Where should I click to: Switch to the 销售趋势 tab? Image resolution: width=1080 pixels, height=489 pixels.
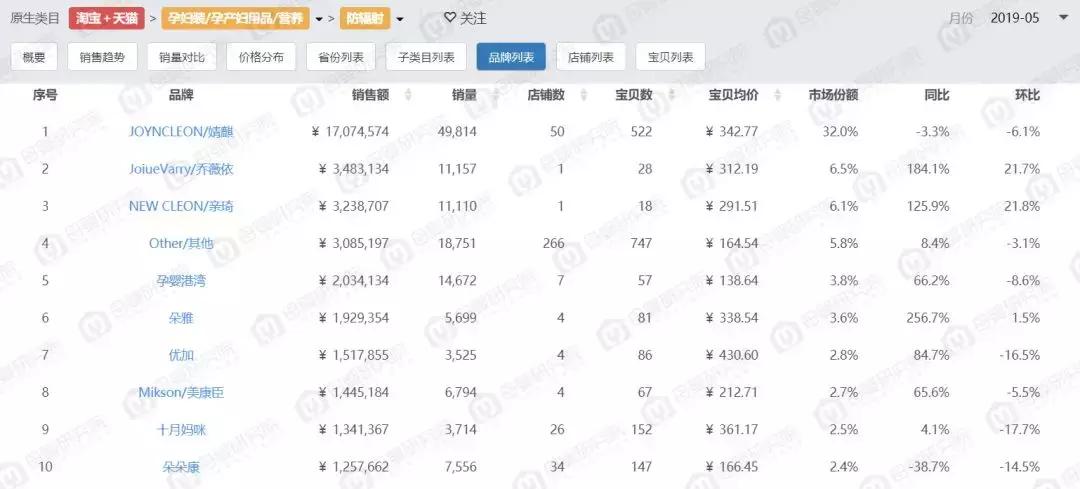[x=102, y=57]
